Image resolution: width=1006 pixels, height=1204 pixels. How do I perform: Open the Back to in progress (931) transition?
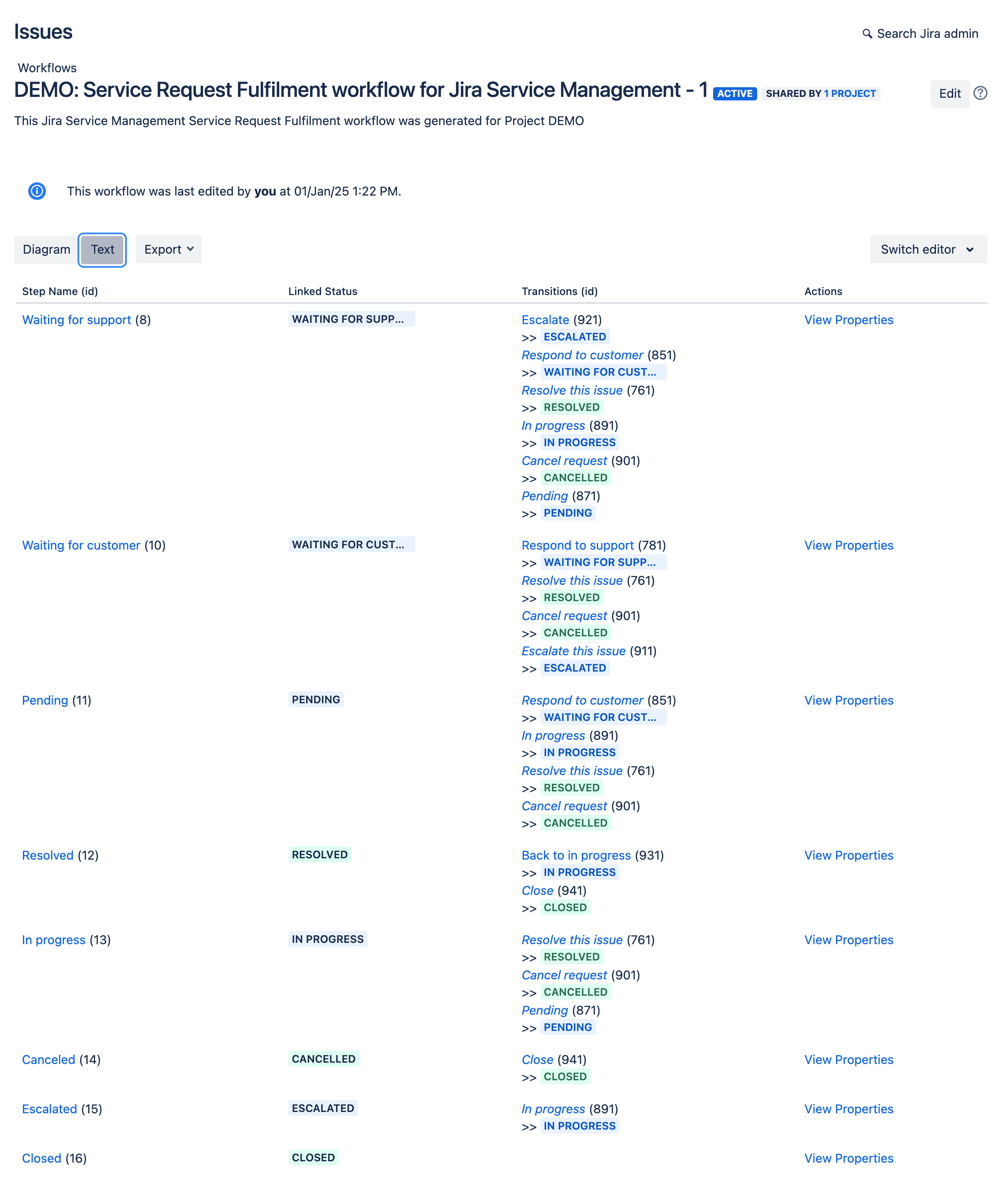[576, 855]
